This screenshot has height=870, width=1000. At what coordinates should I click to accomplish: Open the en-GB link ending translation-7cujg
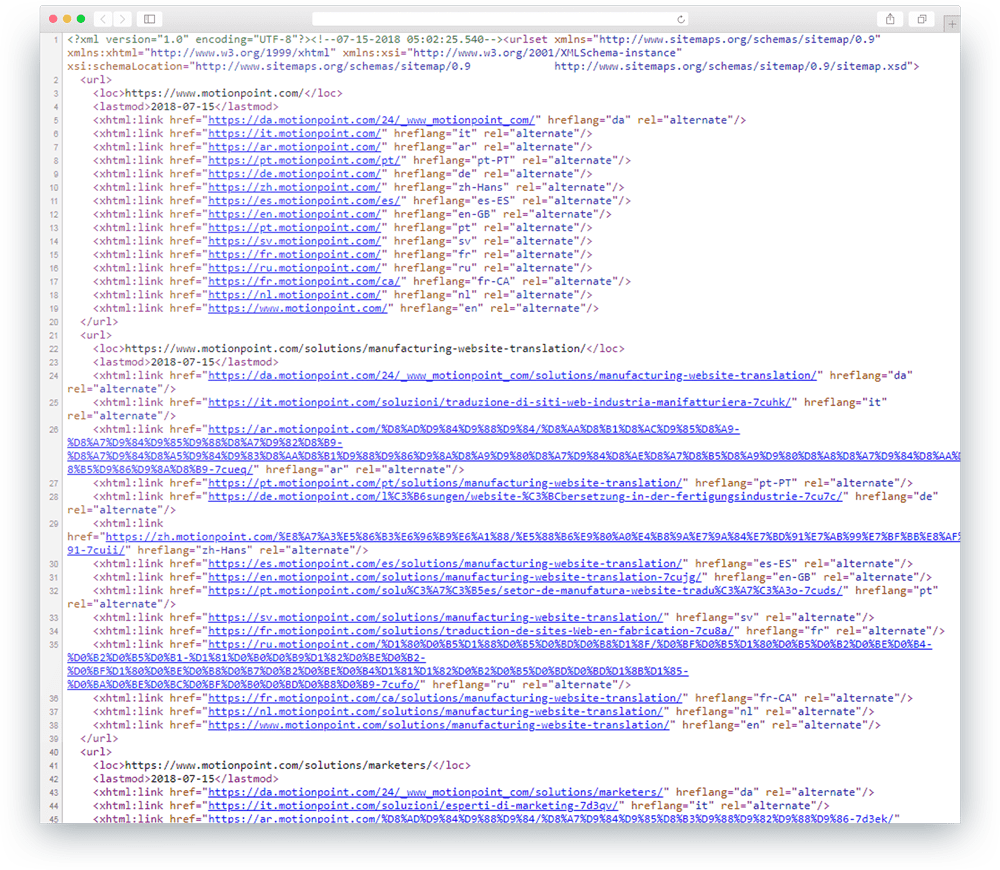coord(455,577)
